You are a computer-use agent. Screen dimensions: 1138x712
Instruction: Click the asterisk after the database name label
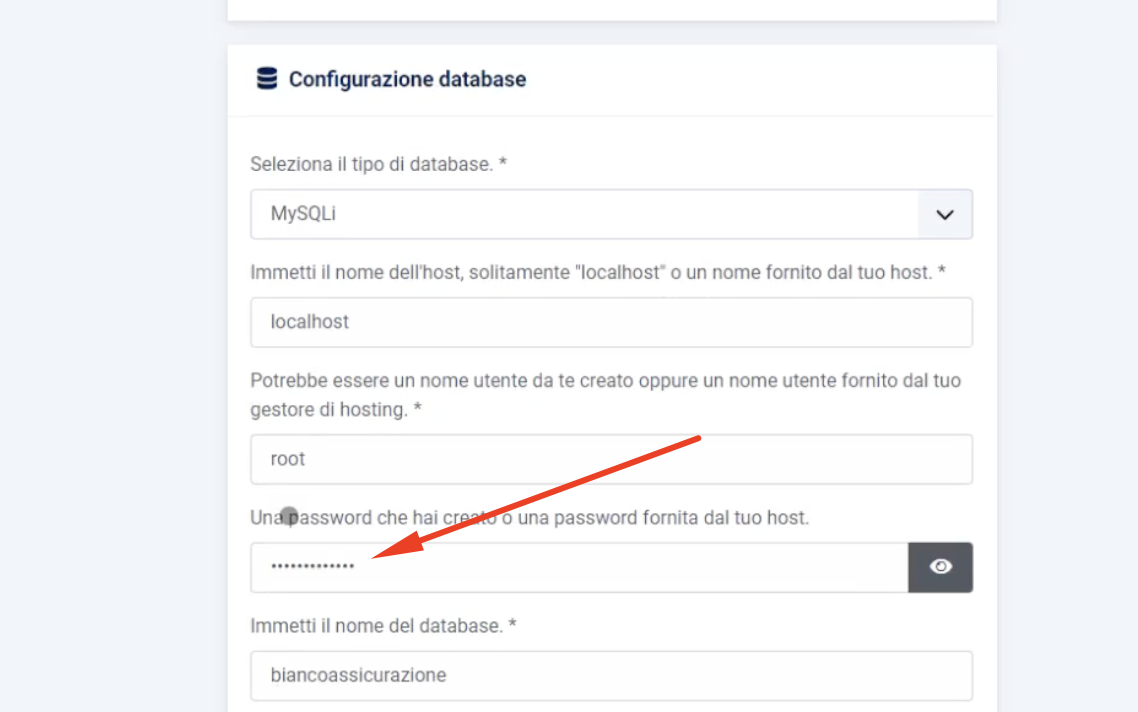pos(512,626)
